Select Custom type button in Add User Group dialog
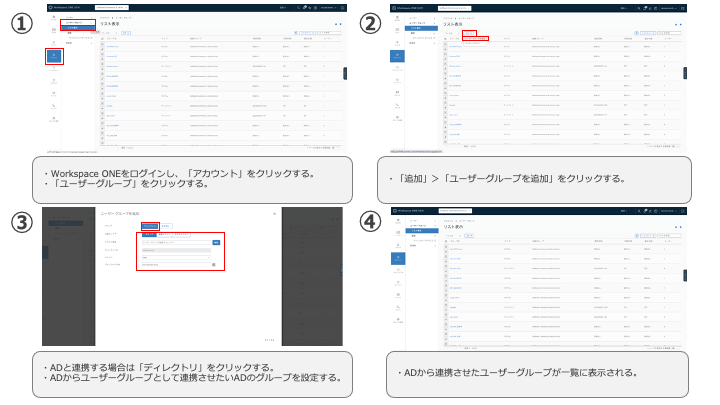The image size is (720, 405). [166, 226]
